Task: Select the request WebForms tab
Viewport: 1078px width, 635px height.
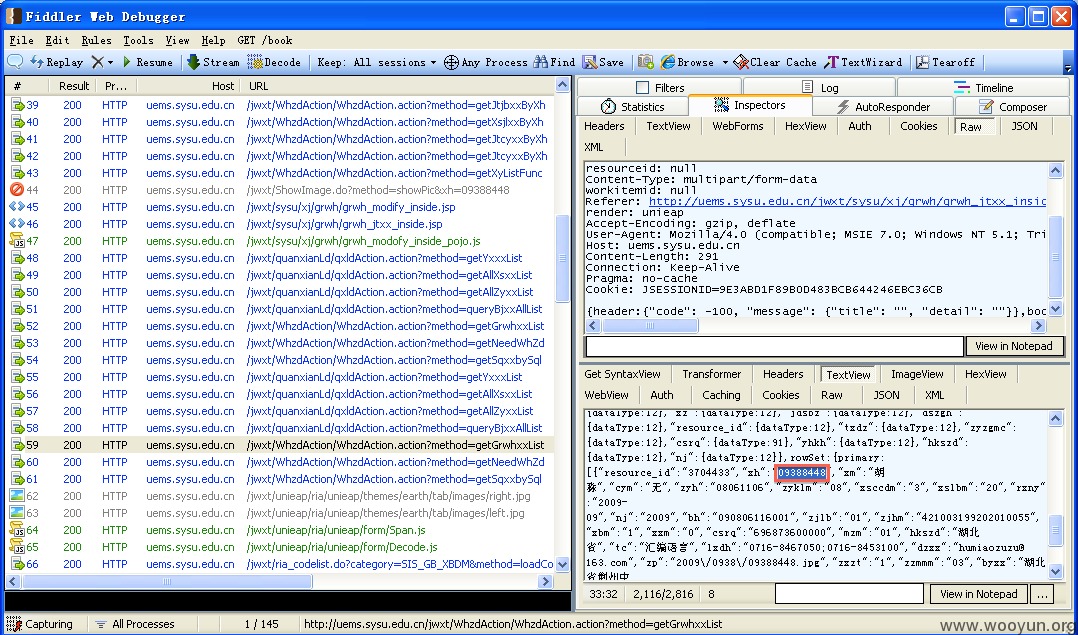Action: click(738, 126)
